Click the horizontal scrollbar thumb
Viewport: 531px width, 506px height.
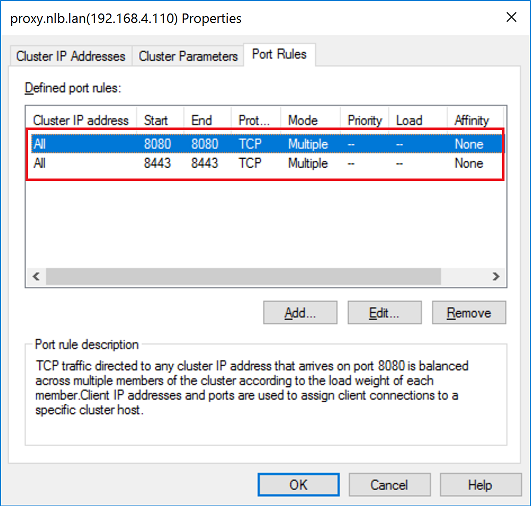[243, 276]
